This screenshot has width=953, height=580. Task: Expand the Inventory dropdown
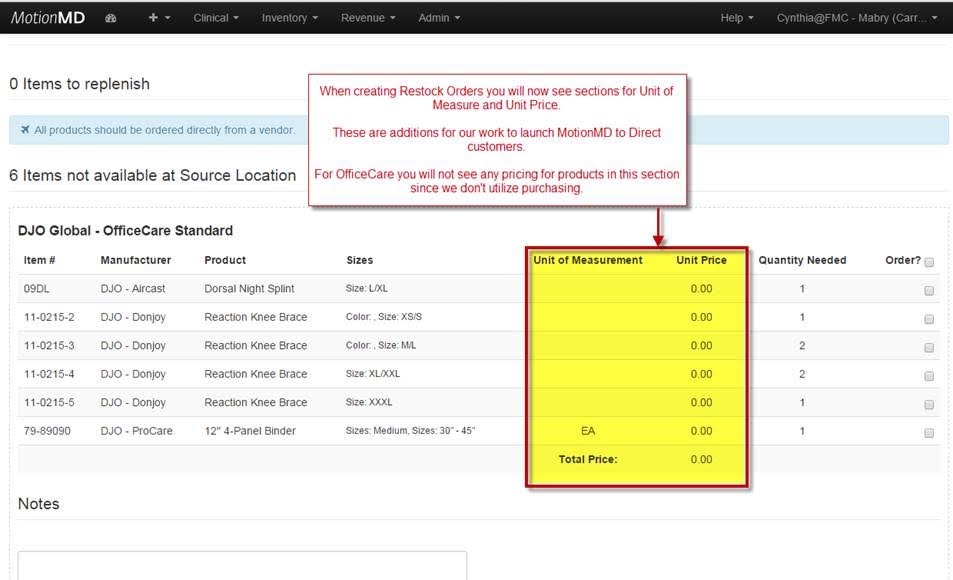289,18
